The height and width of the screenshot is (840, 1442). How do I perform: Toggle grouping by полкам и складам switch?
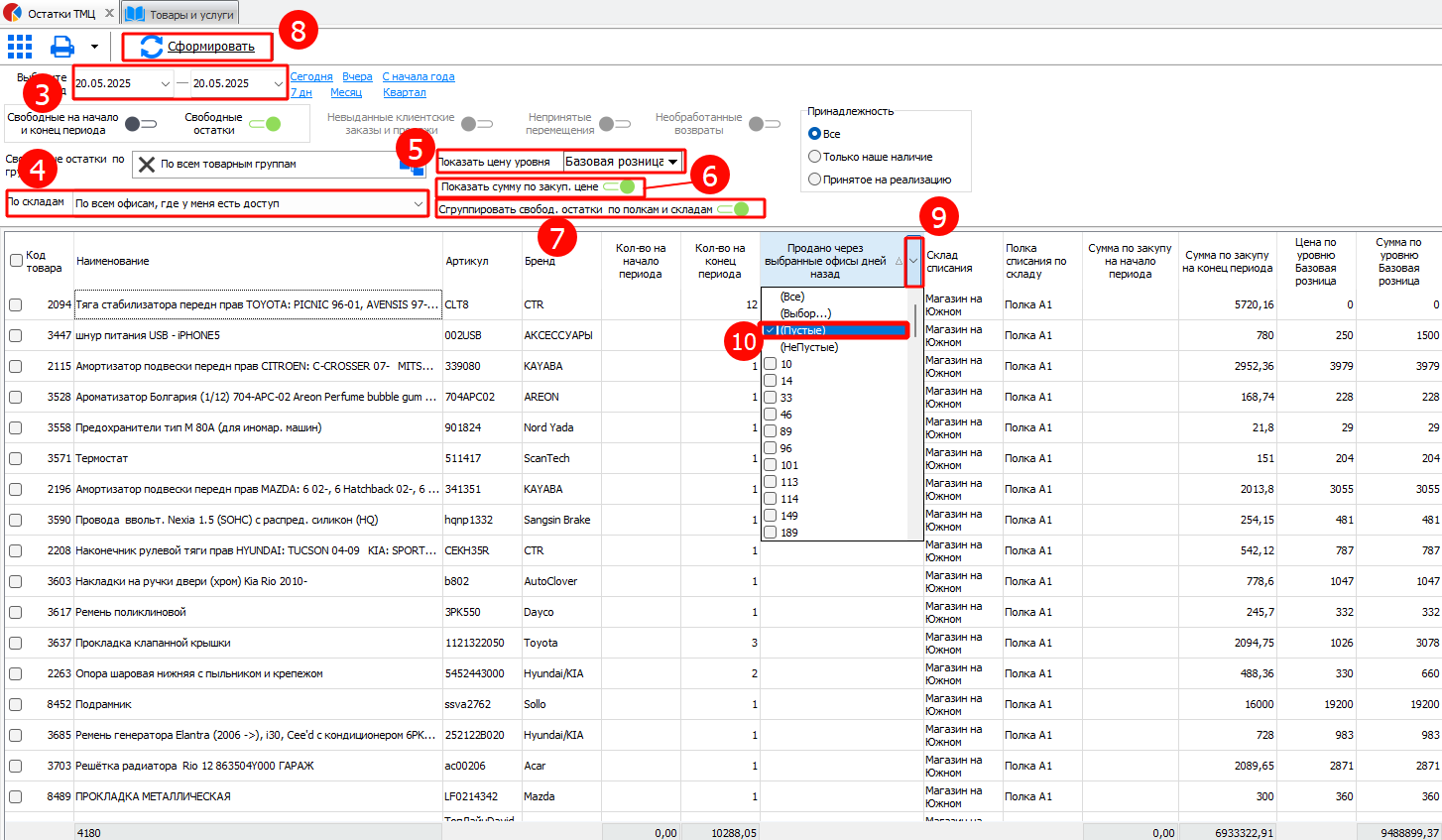tap(733, 209)
